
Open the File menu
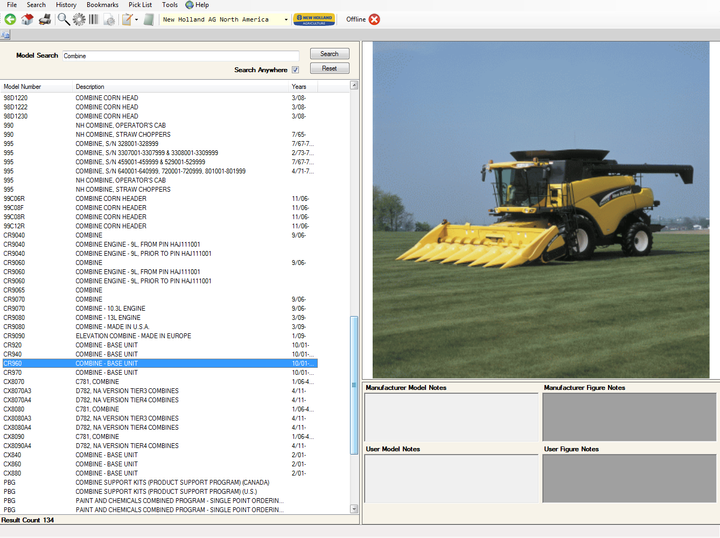[12, 5]
